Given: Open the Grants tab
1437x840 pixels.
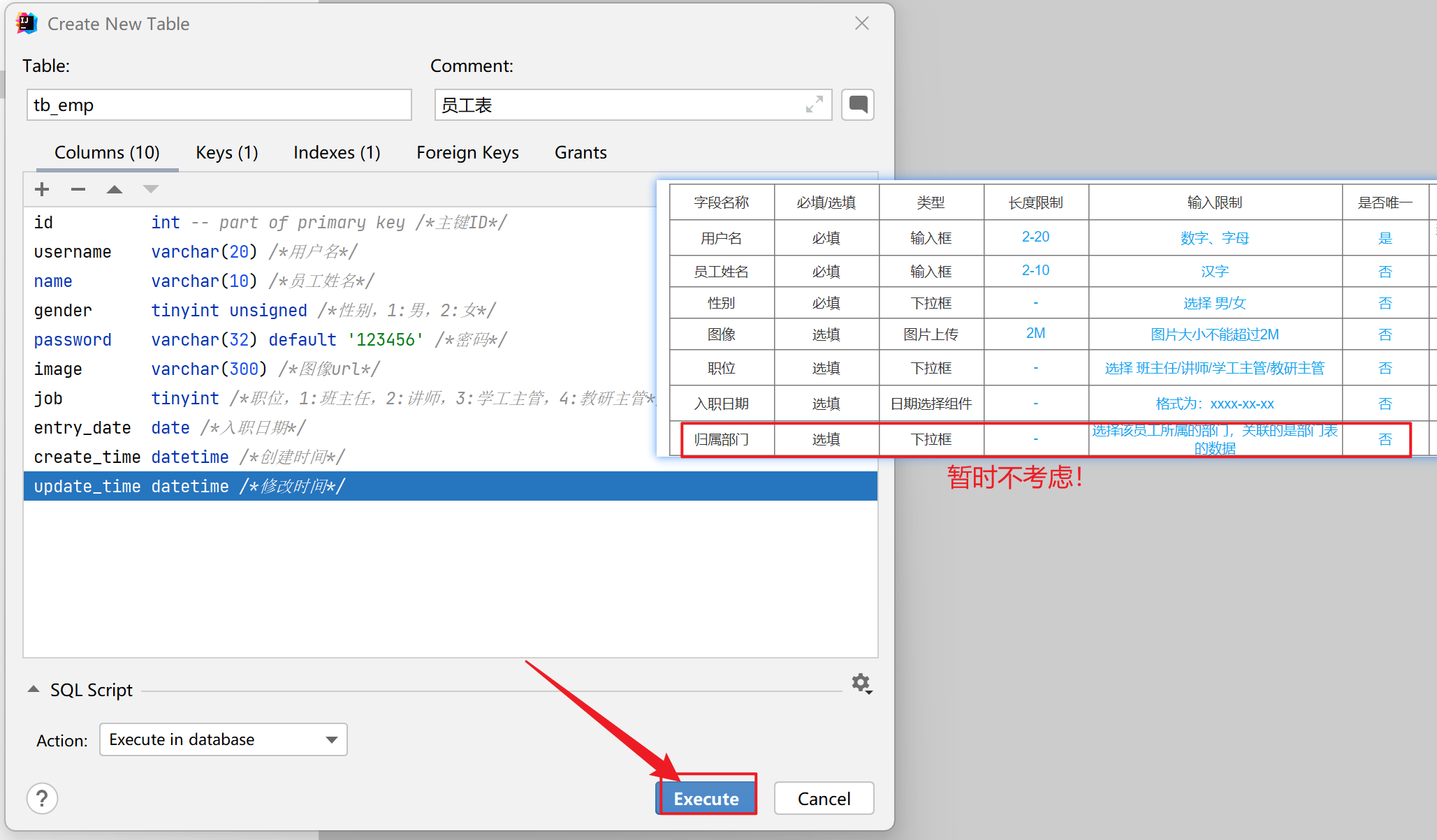Looking at the screenshot, I should pos(581,152).
